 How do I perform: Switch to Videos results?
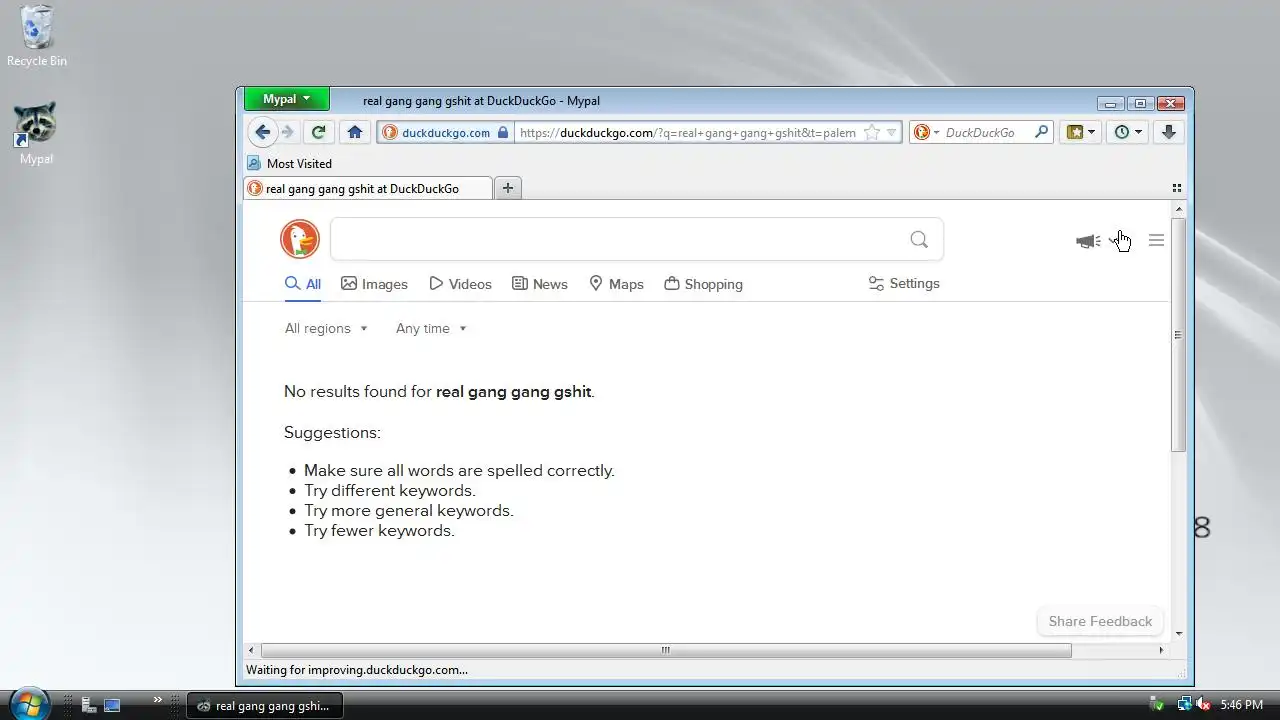[460, 284]
